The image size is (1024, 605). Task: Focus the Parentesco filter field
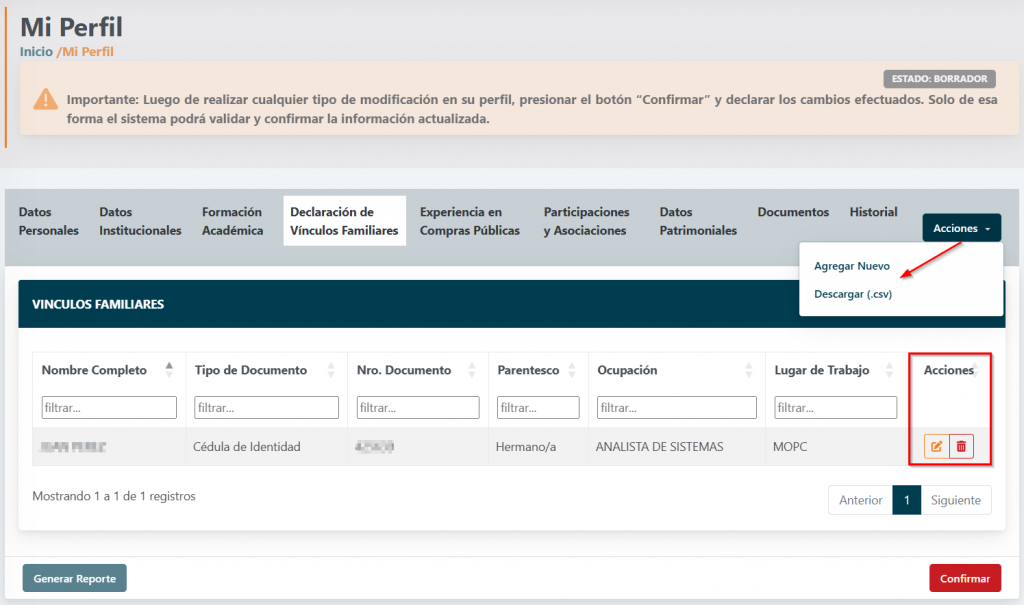pyautogui.click(x=538, y=408)
